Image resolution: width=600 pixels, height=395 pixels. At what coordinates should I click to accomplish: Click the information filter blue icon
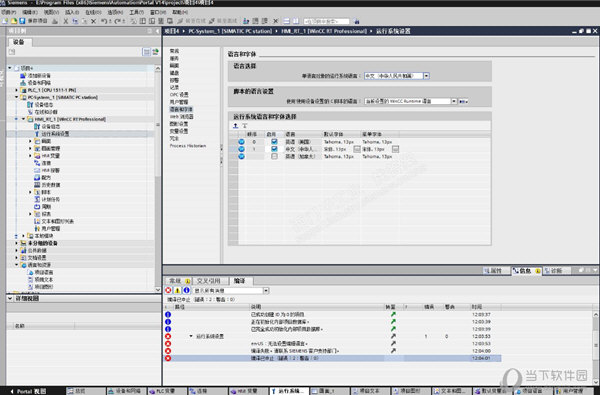click(x=187, y=290)
